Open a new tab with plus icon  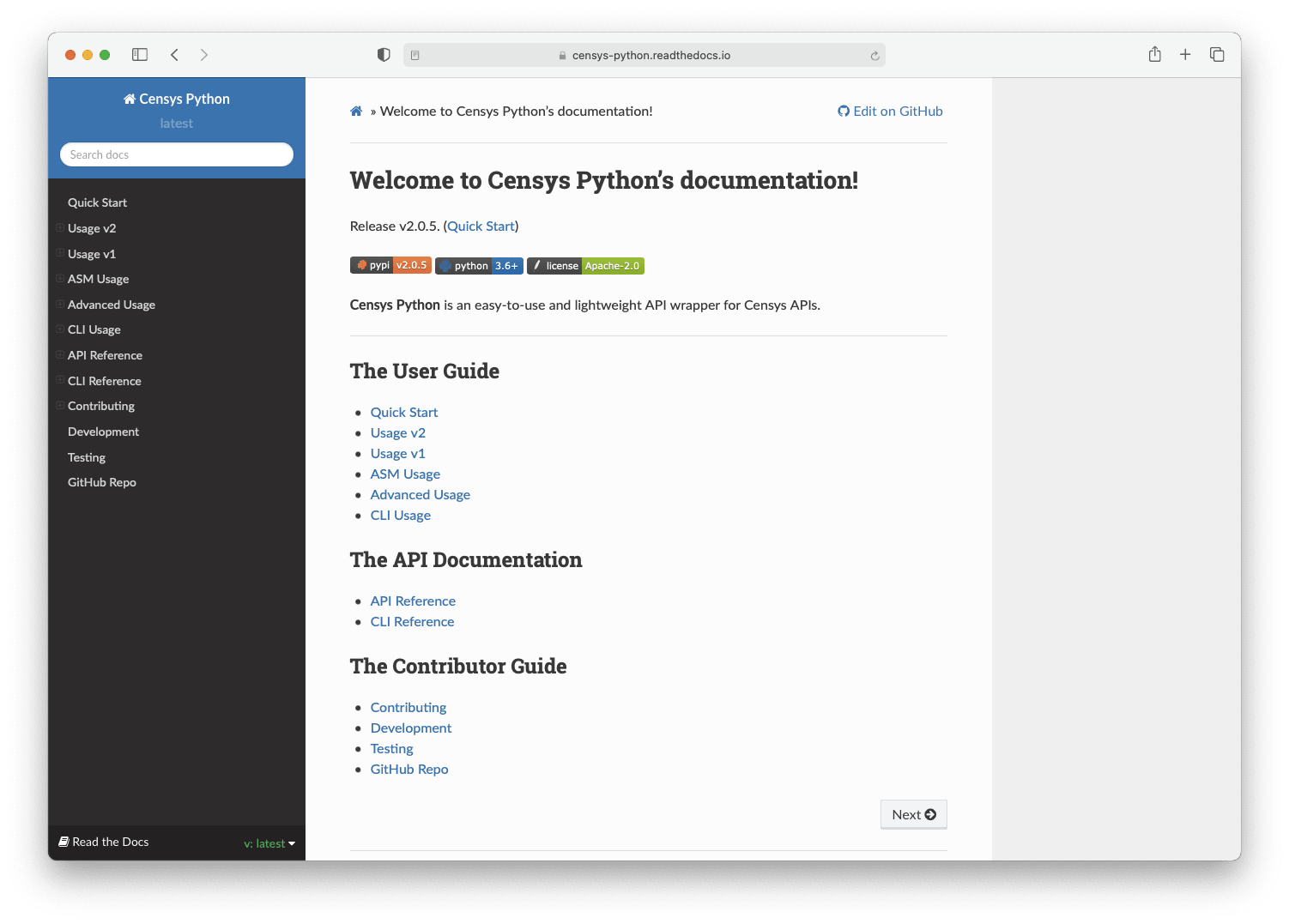(1185, 55)
